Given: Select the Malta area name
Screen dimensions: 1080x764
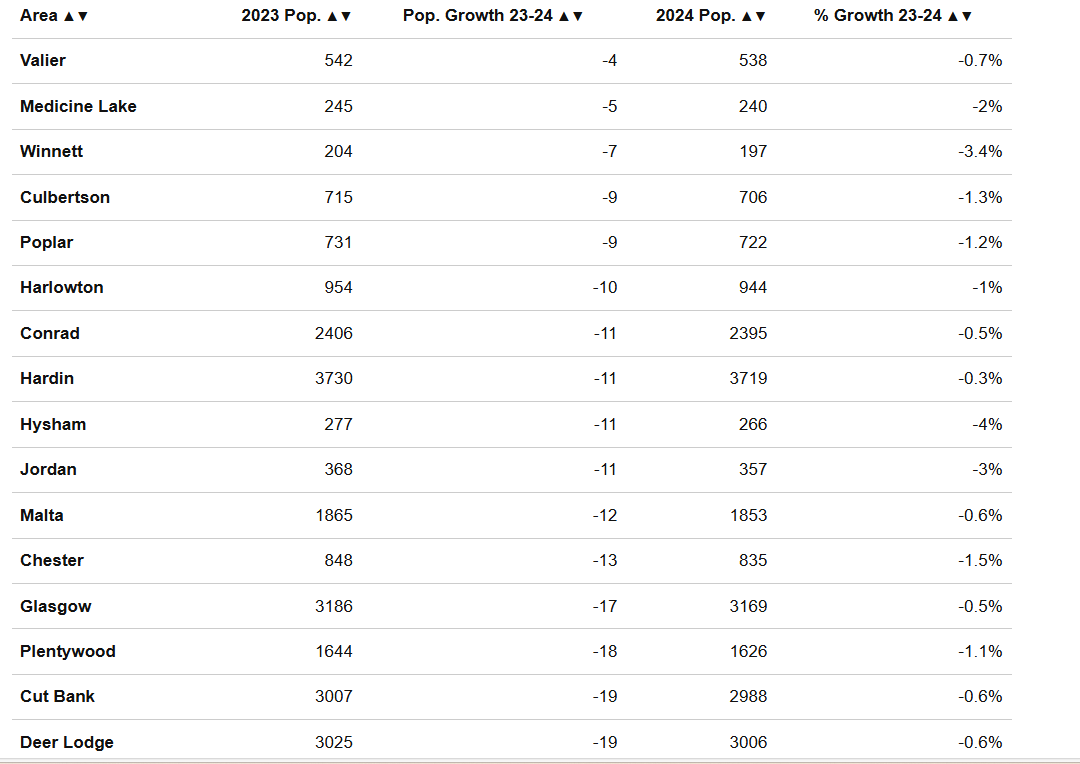Looking at the screenshot, I should pyautogui.click(x=41, y=515).
